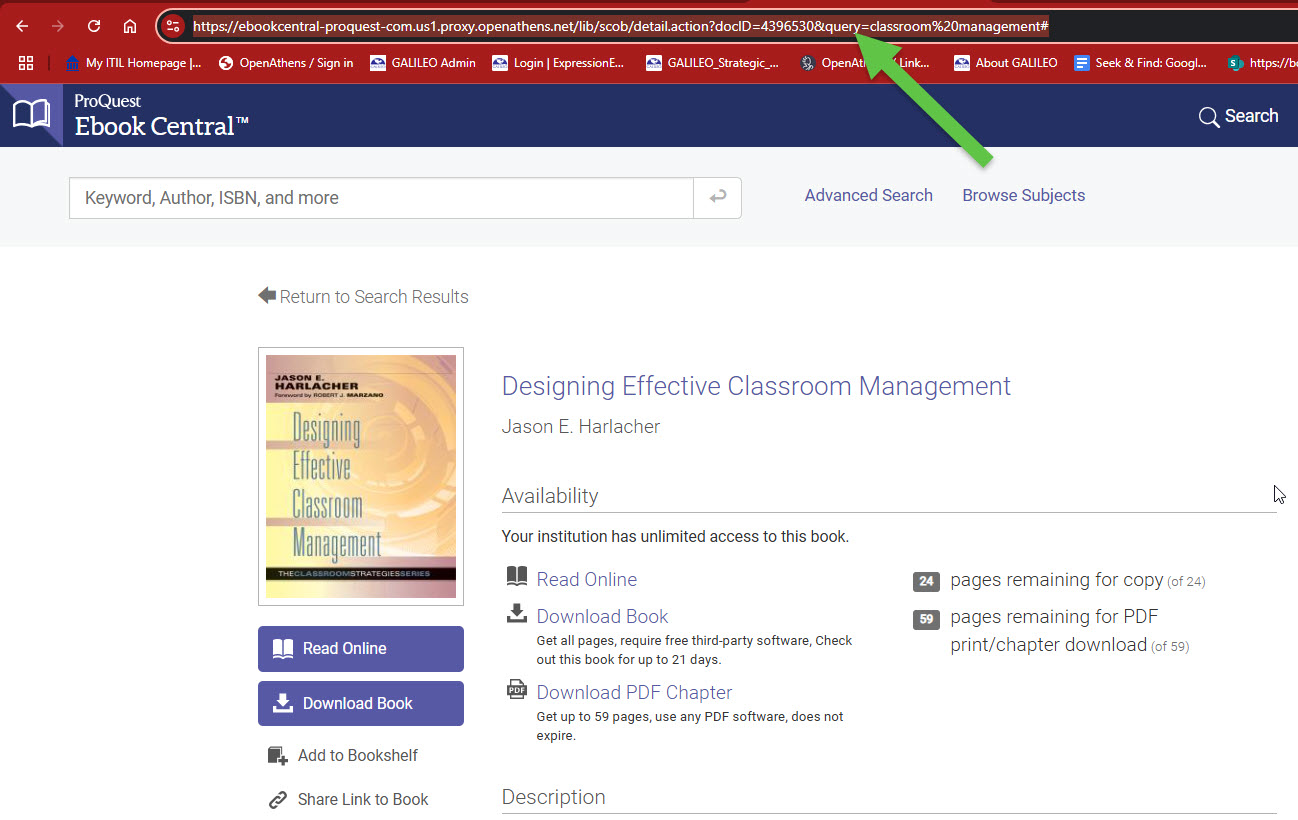Open Designing Effective Classroom Management title link
1298x820 pixels.
coord(756,386)
